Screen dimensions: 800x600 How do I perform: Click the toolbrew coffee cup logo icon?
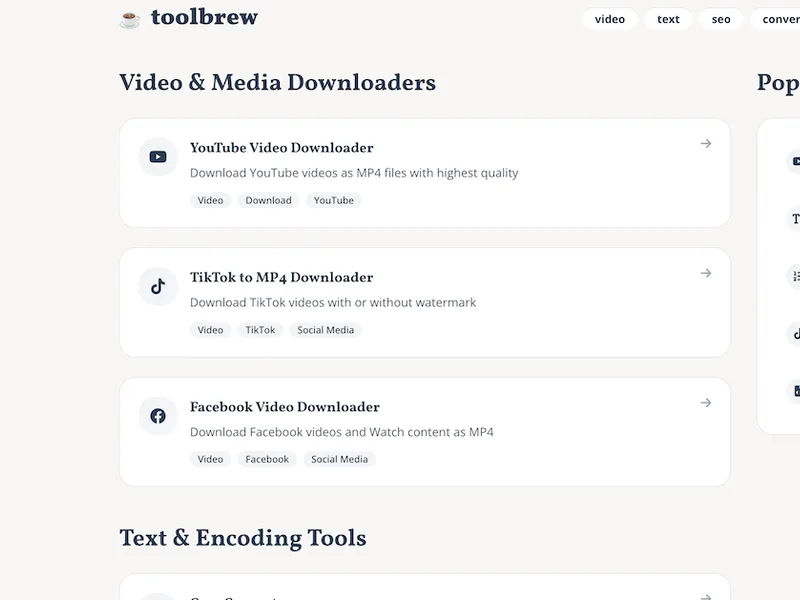[x=130, y=19]
